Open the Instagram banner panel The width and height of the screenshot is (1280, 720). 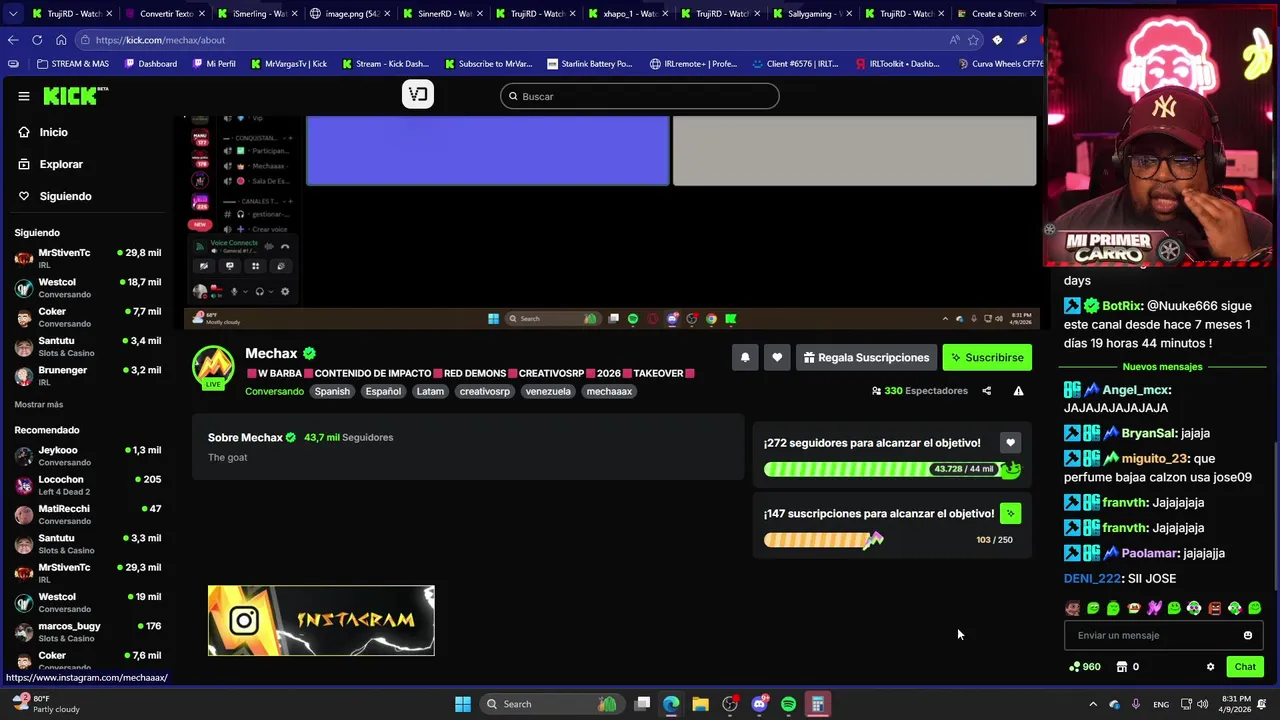pyautogui.click(x=321, y=621)
